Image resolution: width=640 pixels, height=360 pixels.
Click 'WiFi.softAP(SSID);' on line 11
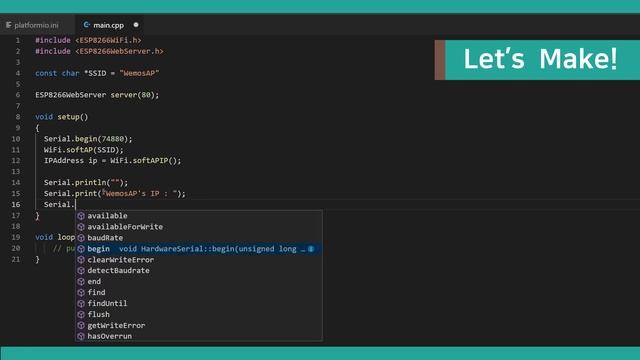(x=84, y=150)
